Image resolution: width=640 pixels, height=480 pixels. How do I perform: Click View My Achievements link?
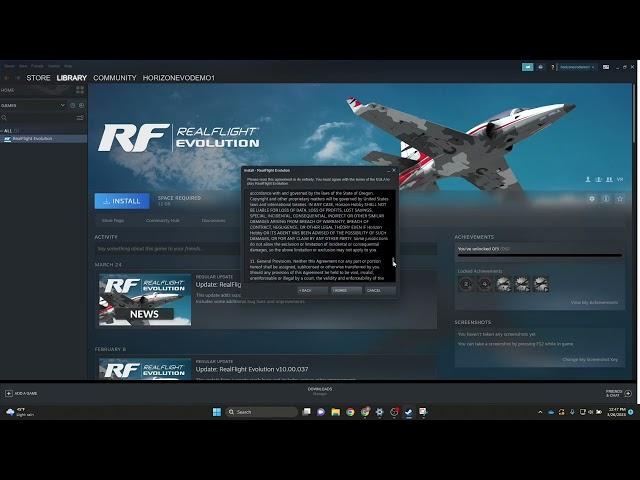[594, 302]
